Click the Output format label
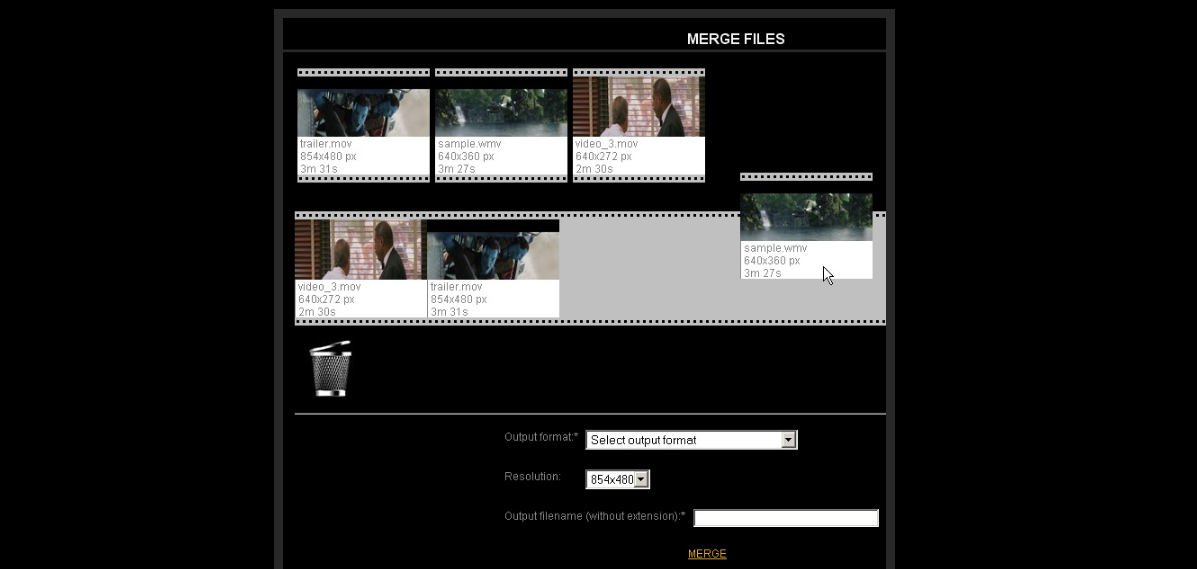The width and height of the screenshot is (1197, 569). click(x=541, y=437)
